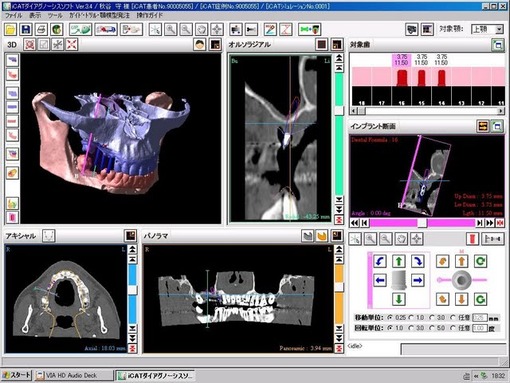Open the ガイド・ドリル・顎模型発注 menu
510x383 pixels.
[99, 15]
